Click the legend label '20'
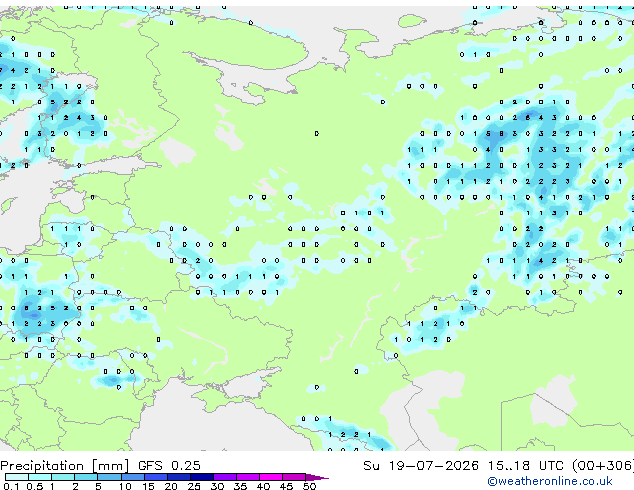 (x=171, y=486)
